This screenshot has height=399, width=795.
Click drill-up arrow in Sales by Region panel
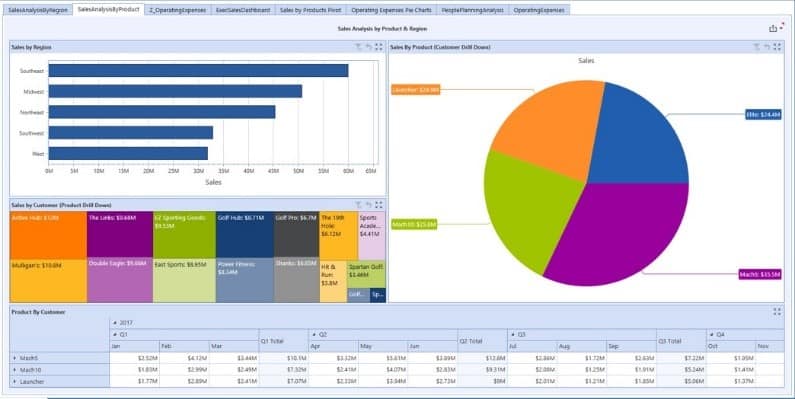(369, 47)
